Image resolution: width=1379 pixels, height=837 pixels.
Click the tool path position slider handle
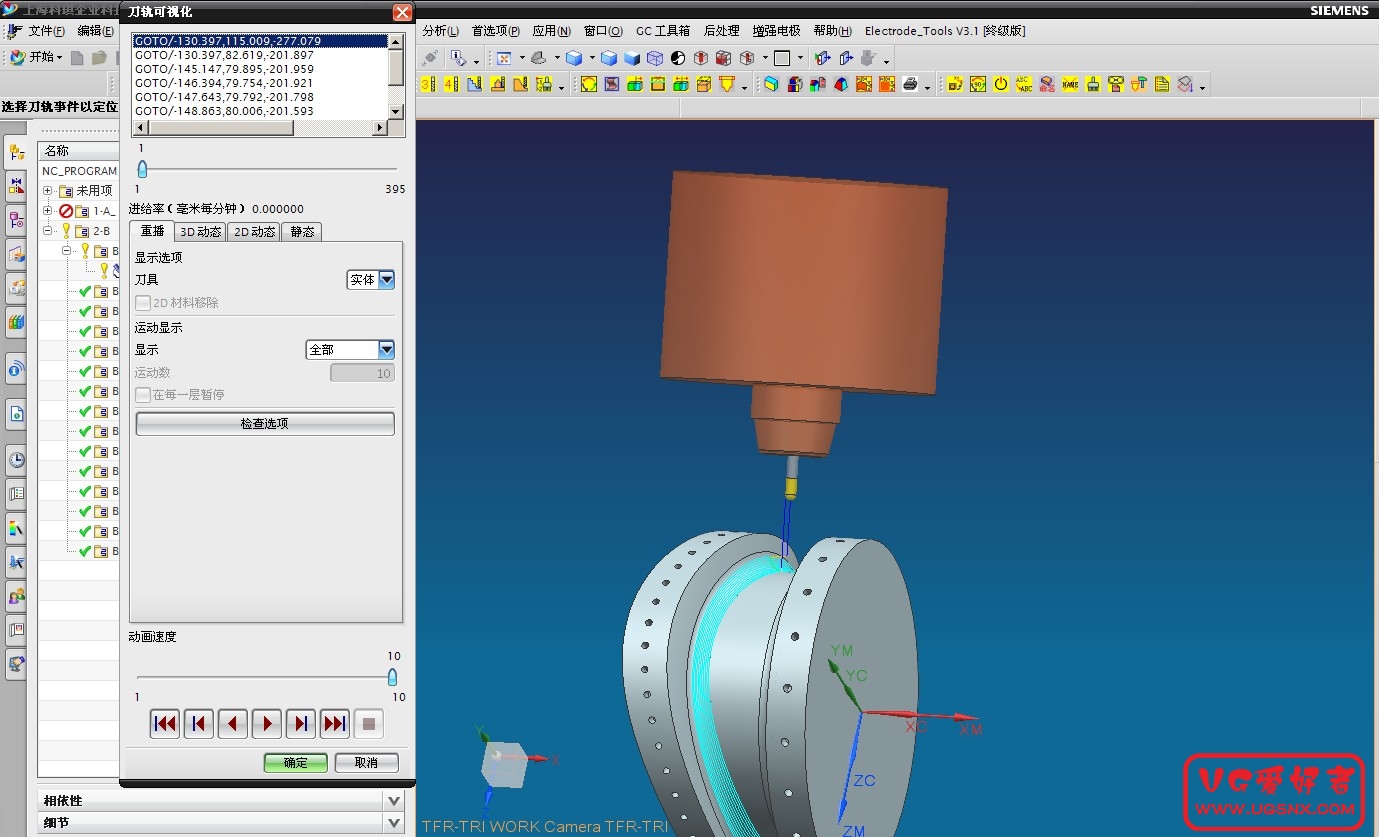pyautogui.click(x=142, y=169)
